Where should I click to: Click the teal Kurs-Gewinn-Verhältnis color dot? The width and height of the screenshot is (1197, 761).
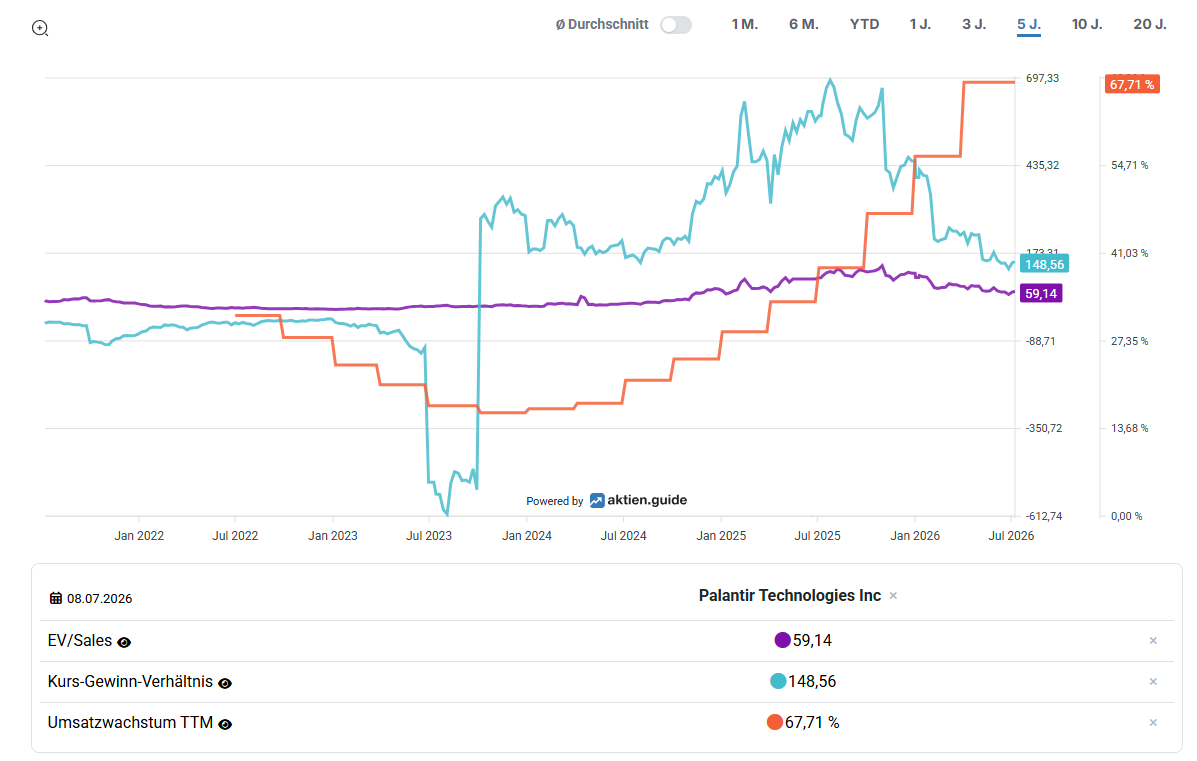click(x=778, y=682)
